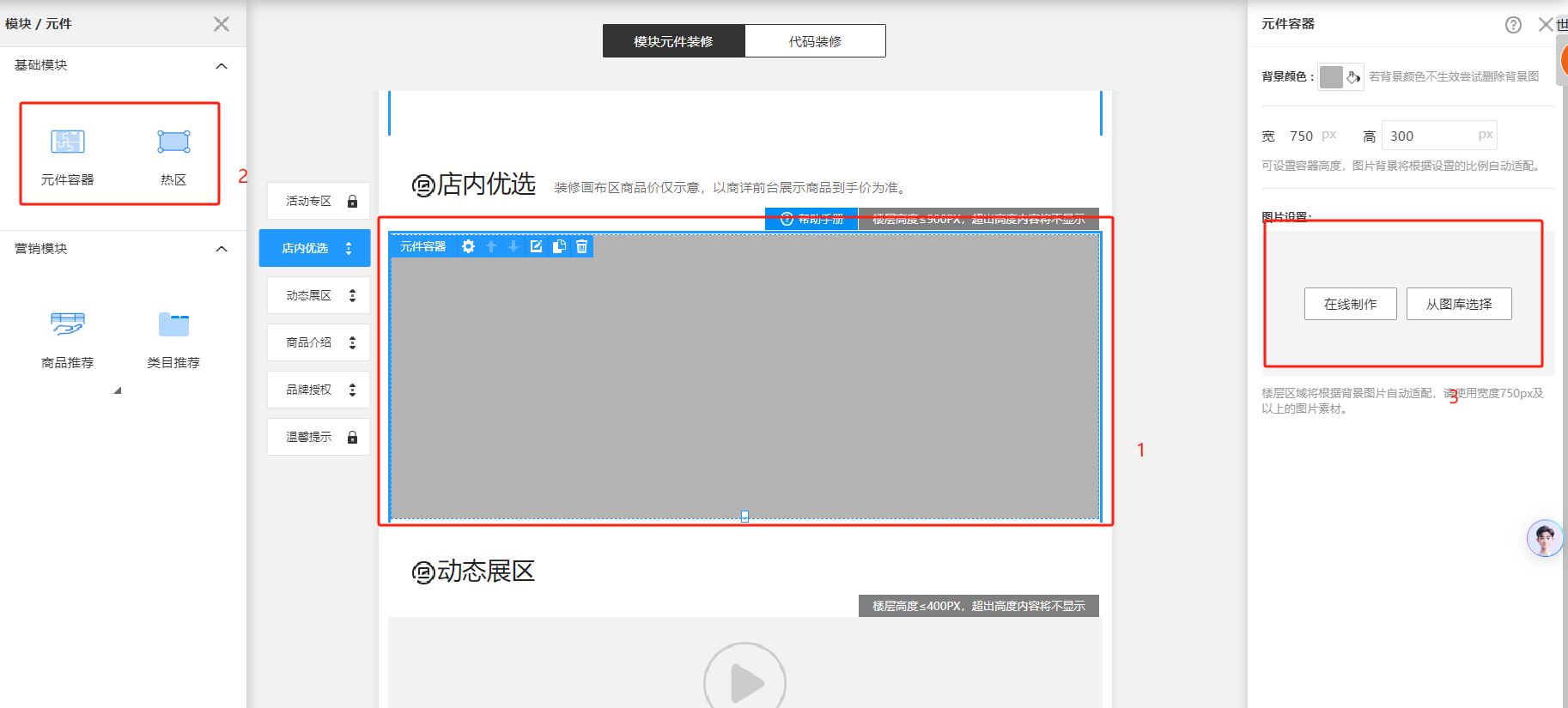Collapse the 营销模块 section
Image resolution: width=1568 pixels, height=708 pixels.
point(222,249)
